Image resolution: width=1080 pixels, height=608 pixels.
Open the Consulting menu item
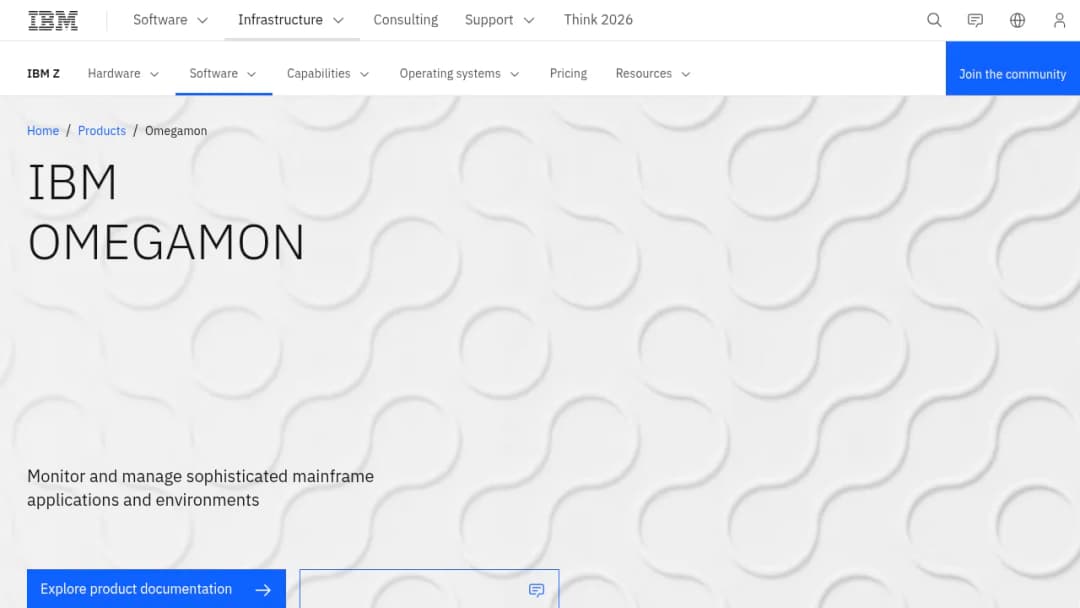tap(406, 20)
